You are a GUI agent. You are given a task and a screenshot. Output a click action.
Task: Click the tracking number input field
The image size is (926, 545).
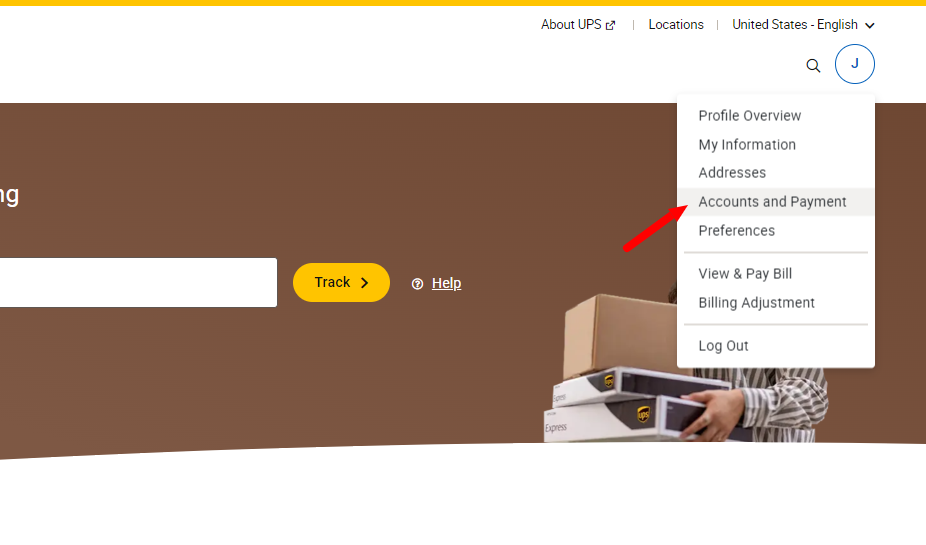(x=138, y=283)
